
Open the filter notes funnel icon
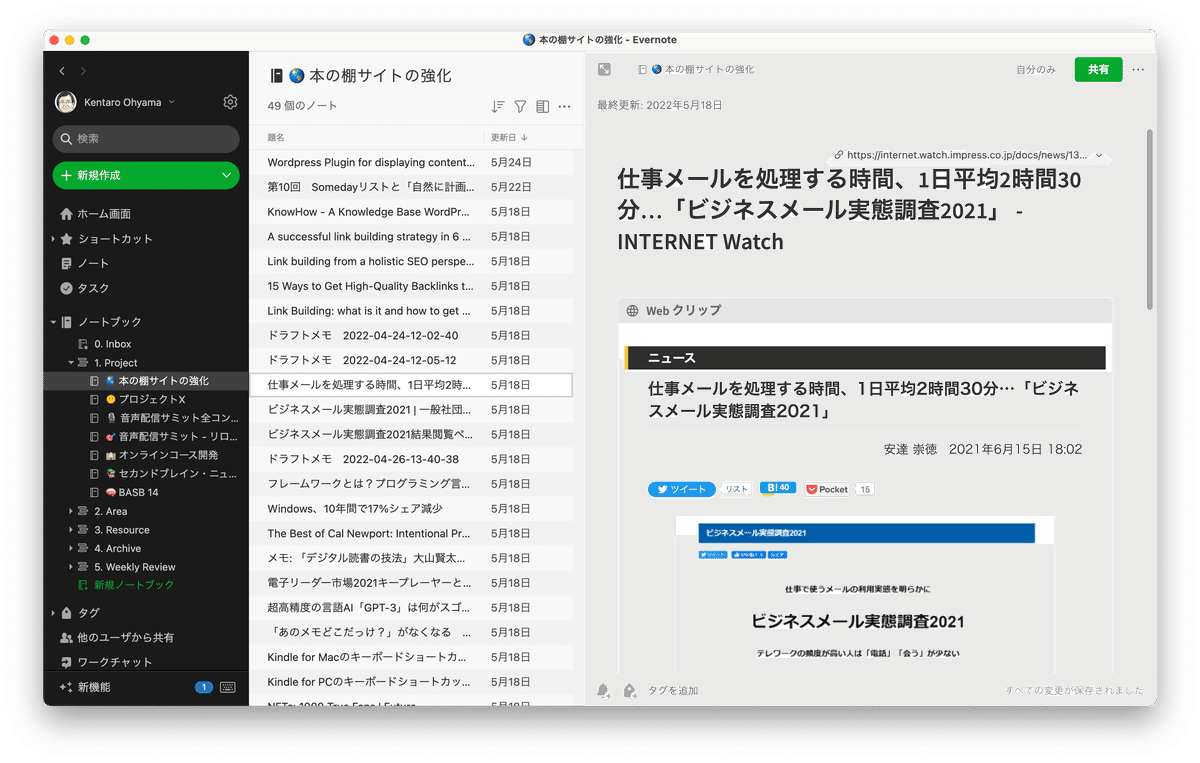click(520, 106)
